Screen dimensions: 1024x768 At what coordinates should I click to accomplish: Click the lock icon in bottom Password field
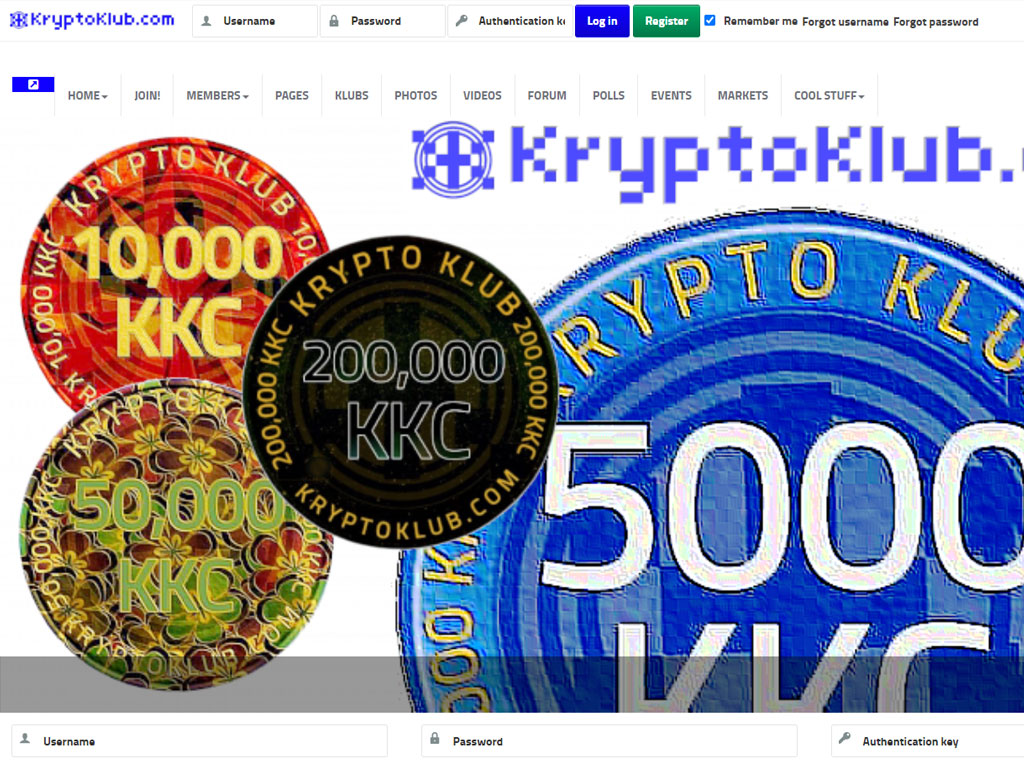(x=435, y=739)
